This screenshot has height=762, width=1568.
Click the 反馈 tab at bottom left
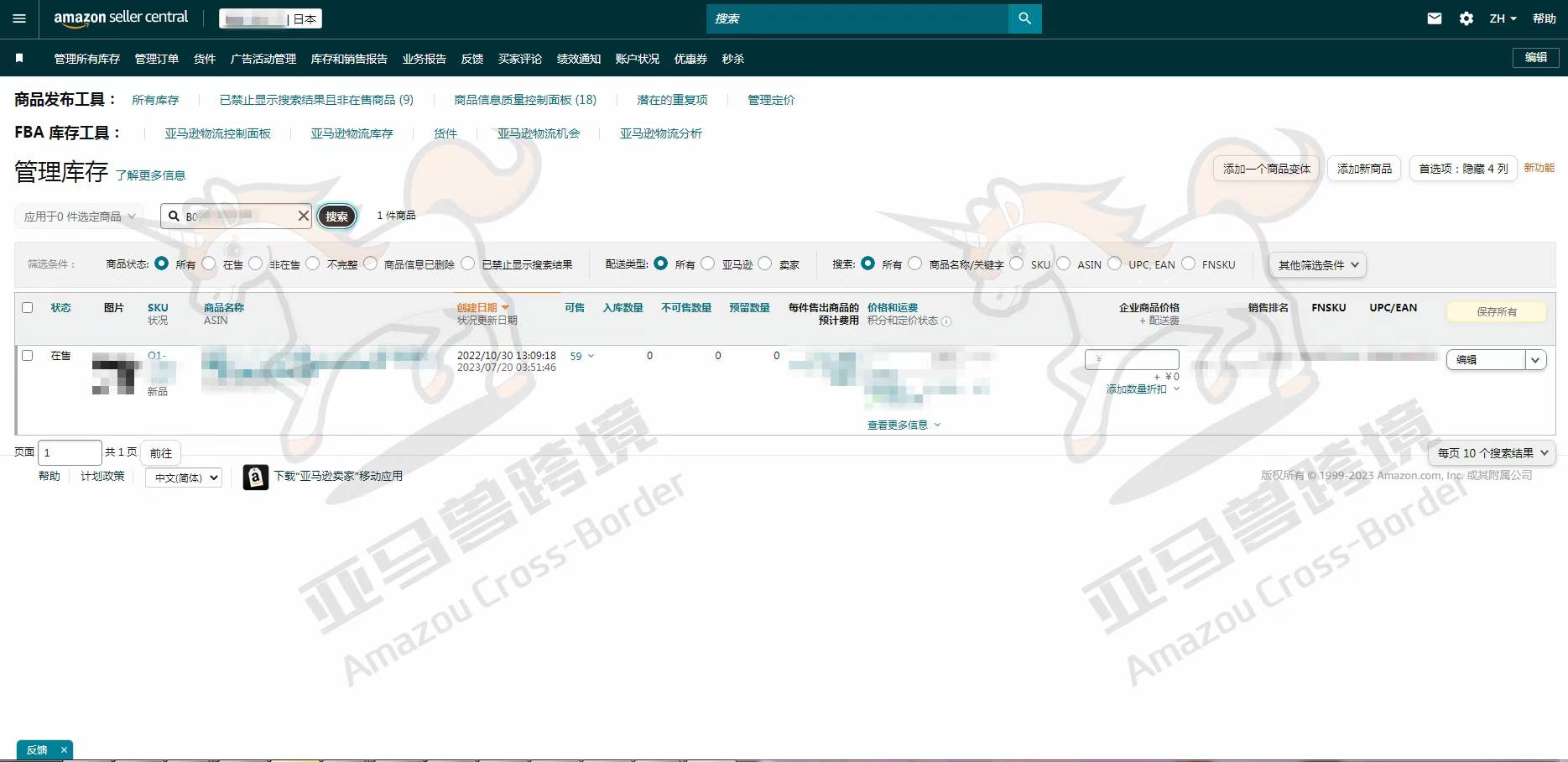pyautogui.click(x=37, y=750)
